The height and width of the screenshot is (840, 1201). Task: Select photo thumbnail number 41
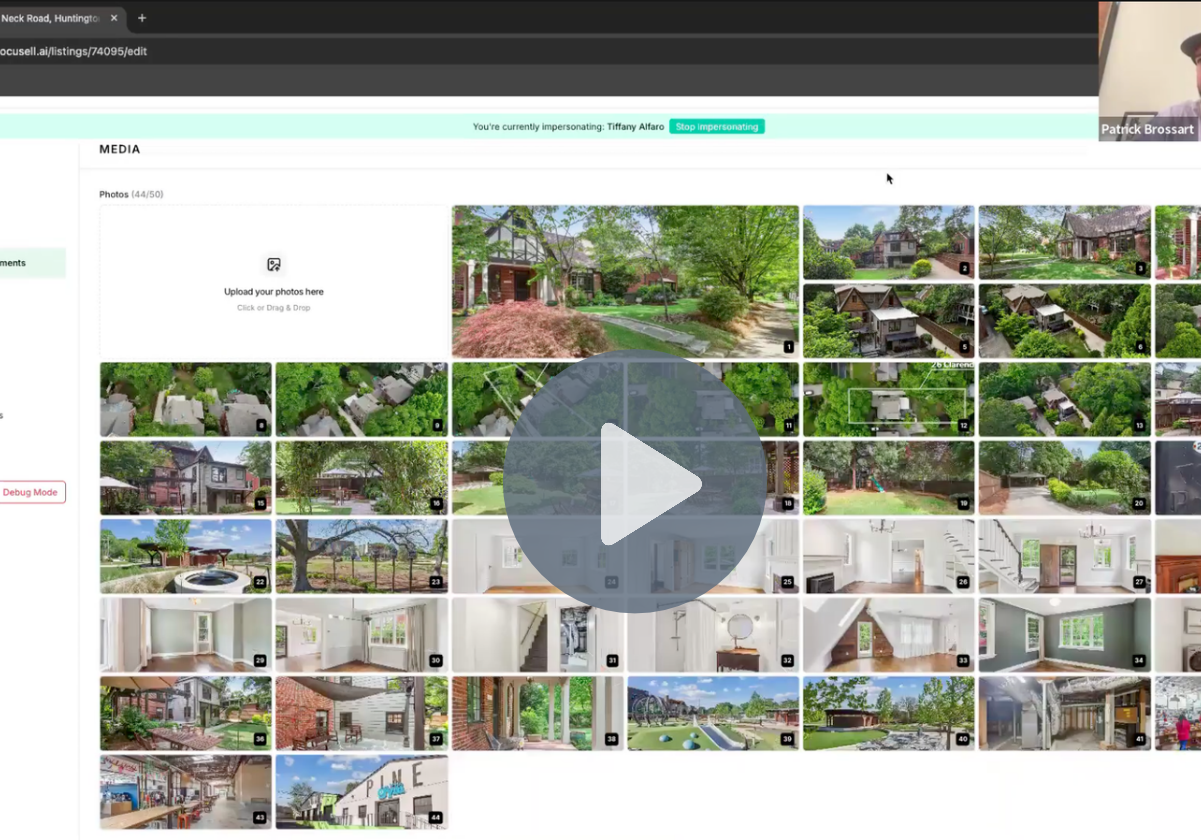[1065, 713]
